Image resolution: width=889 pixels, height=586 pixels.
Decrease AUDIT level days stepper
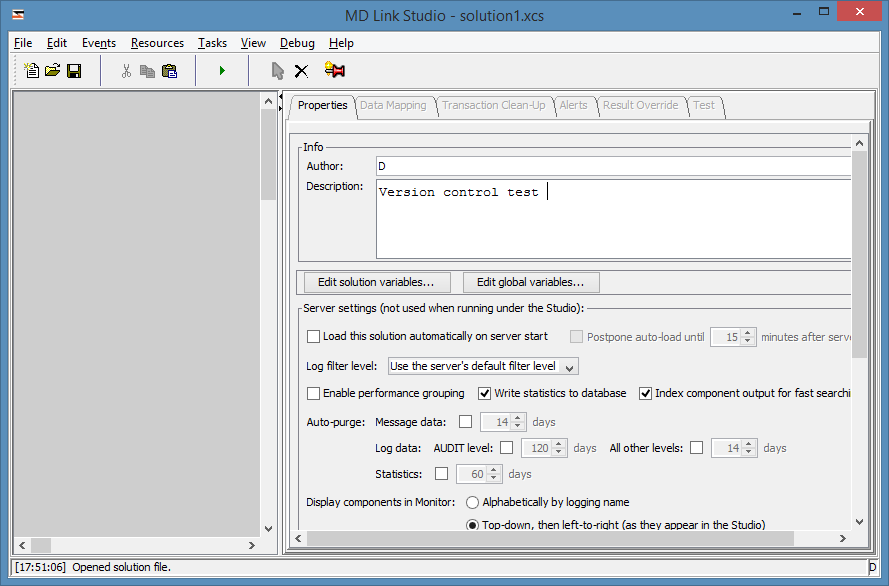click(559, 452)
